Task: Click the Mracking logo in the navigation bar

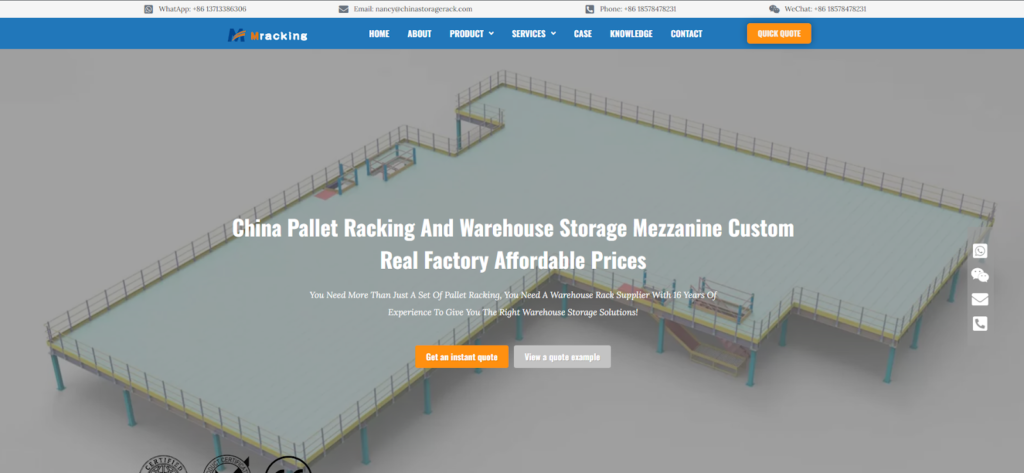Action: 267,34
